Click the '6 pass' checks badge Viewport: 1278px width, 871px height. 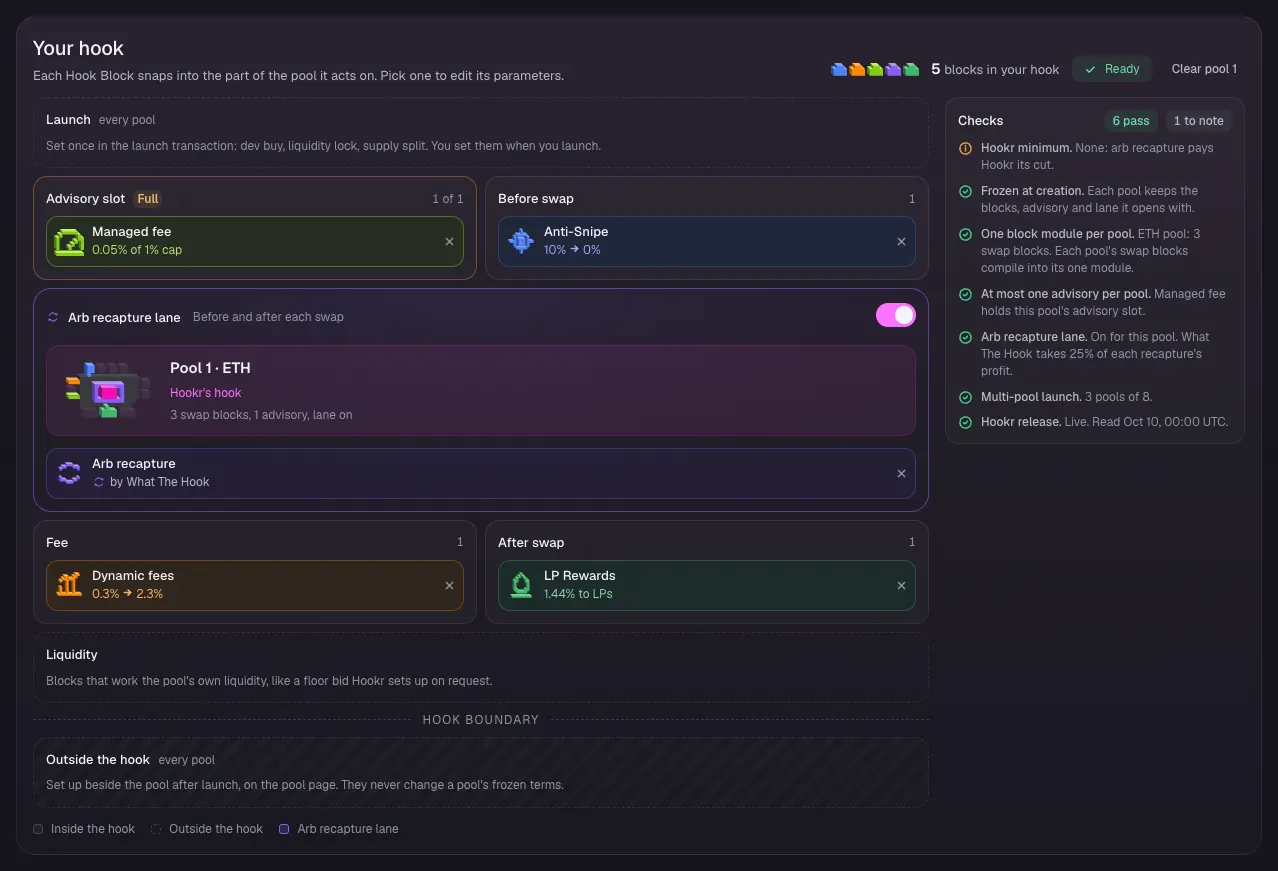click(1131, 121)
